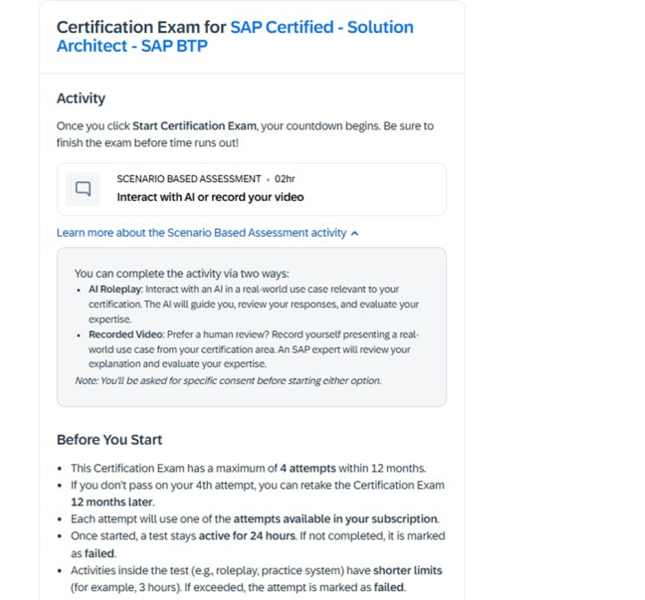Click the 'SCENARIO BASED ASSESSMENT' label

coord(189,179)
